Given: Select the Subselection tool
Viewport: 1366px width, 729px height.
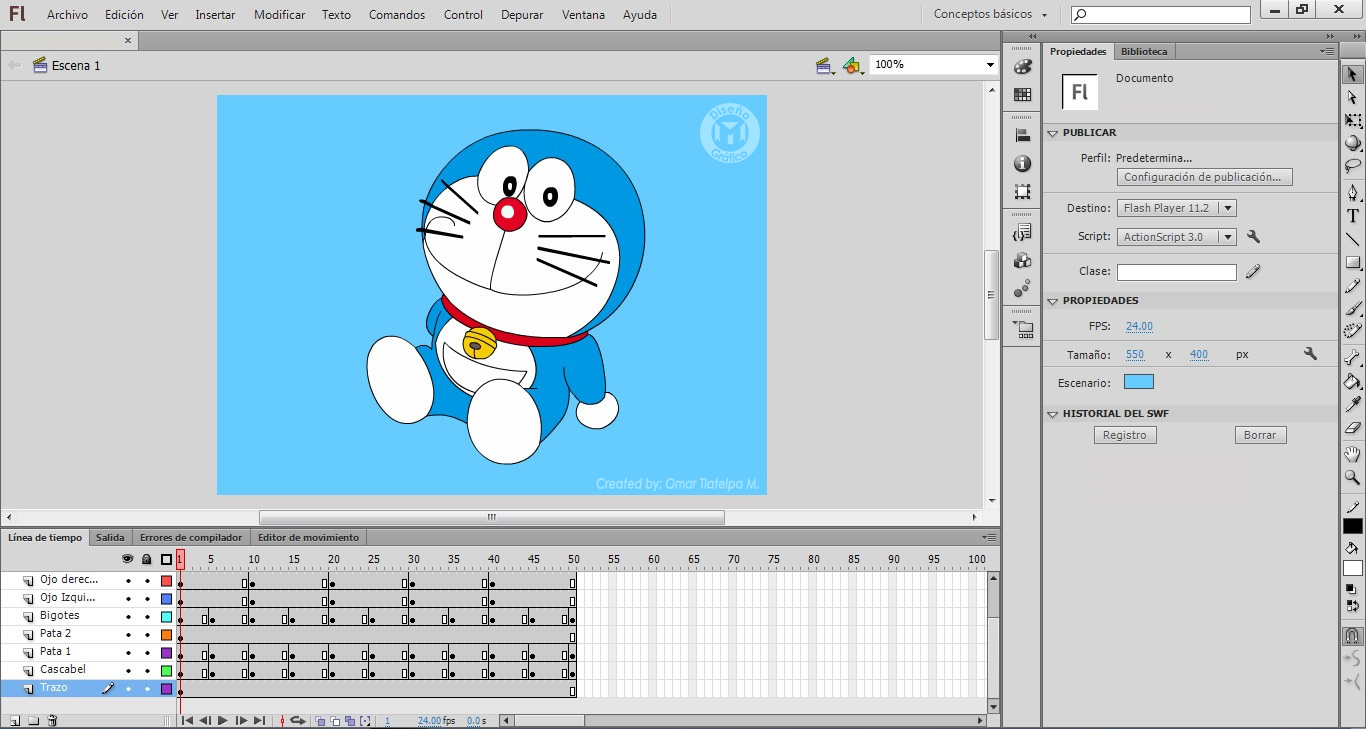Looking at the screenshot, I should point(1352,98).
